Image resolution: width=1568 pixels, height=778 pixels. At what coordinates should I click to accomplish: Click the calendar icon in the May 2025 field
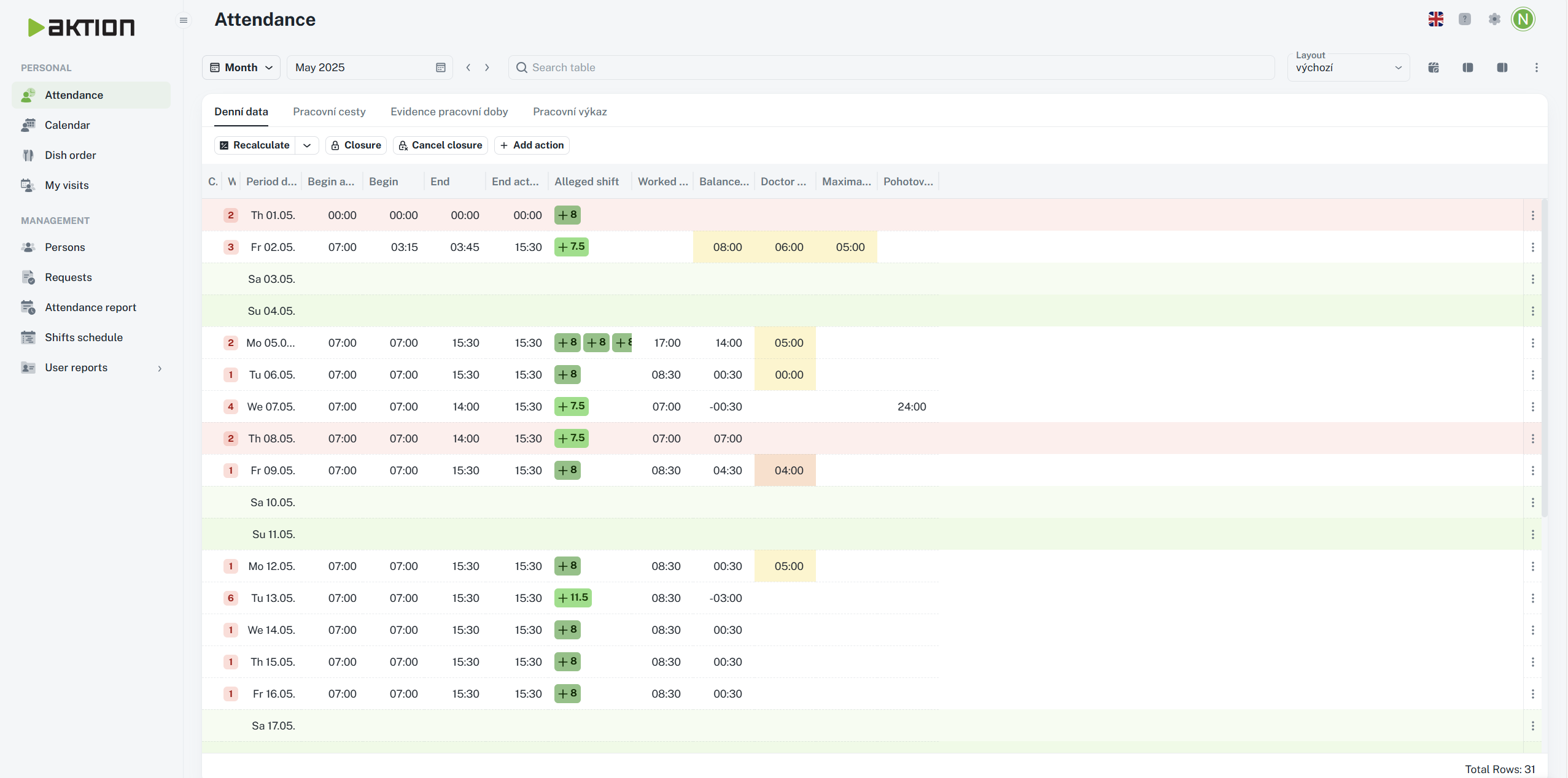pyautogui.click(x=440, y=67)
